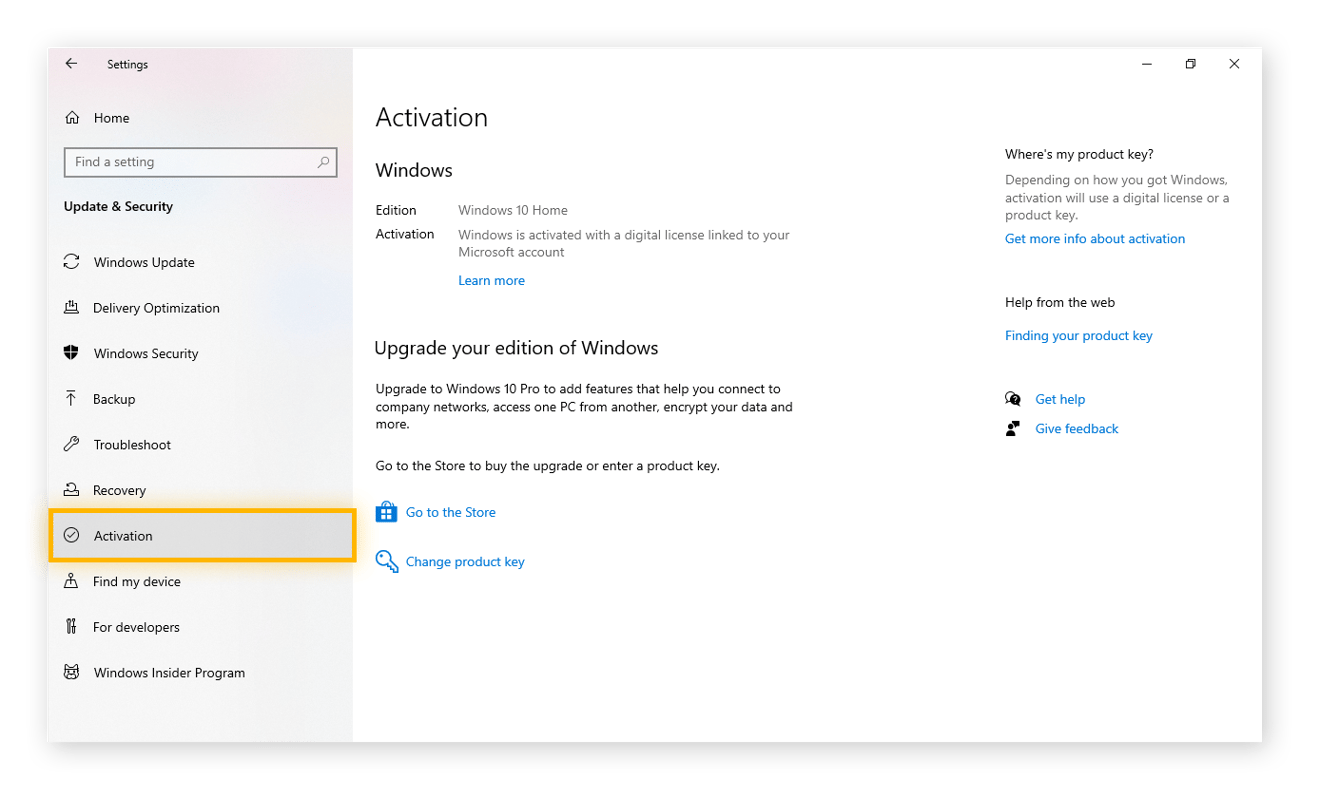Select the Find my device location icon
This screenshot has height=798, width=1320.
(x=71, y=581)
